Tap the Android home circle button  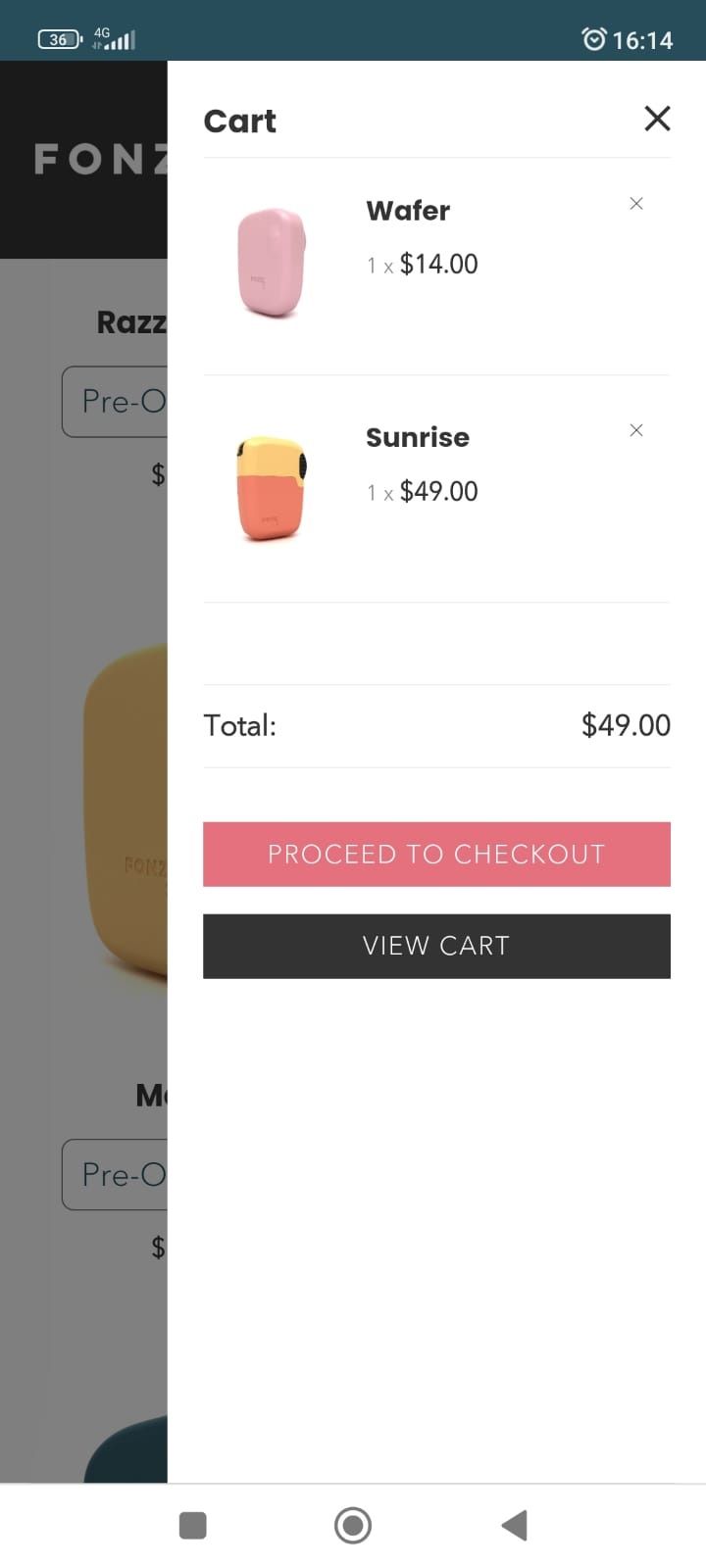point(353,1525)
